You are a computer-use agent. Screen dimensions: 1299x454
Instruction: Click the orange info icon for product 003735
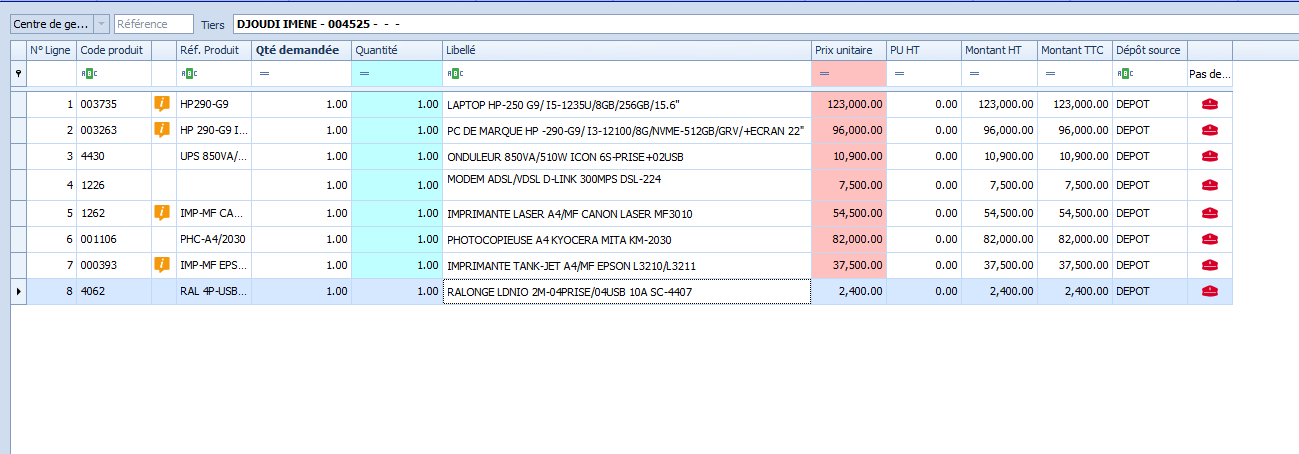pos(161,103)
